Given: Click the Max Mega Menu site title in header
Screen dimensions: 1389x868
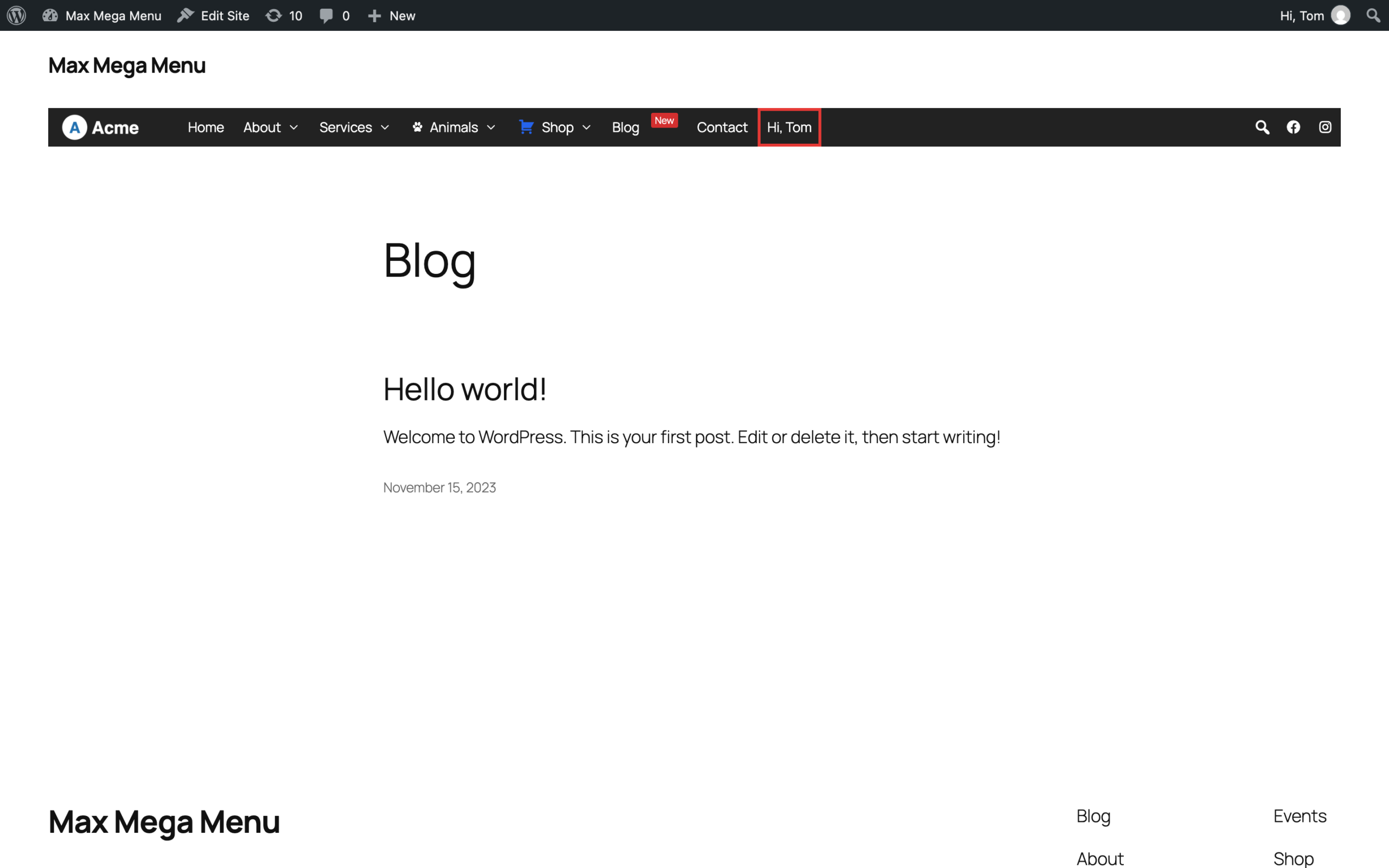Looking at the screenshot, I should pyautogui.click(x=127, y=66).
